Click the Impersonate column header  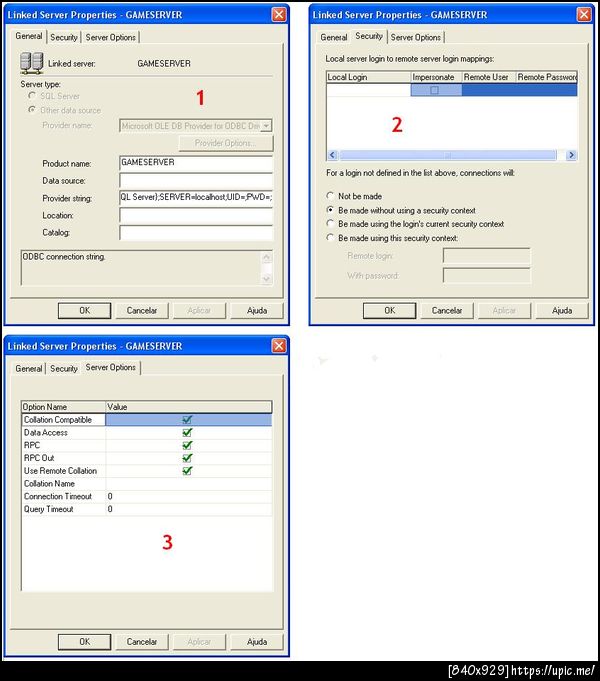coord(436,77)
